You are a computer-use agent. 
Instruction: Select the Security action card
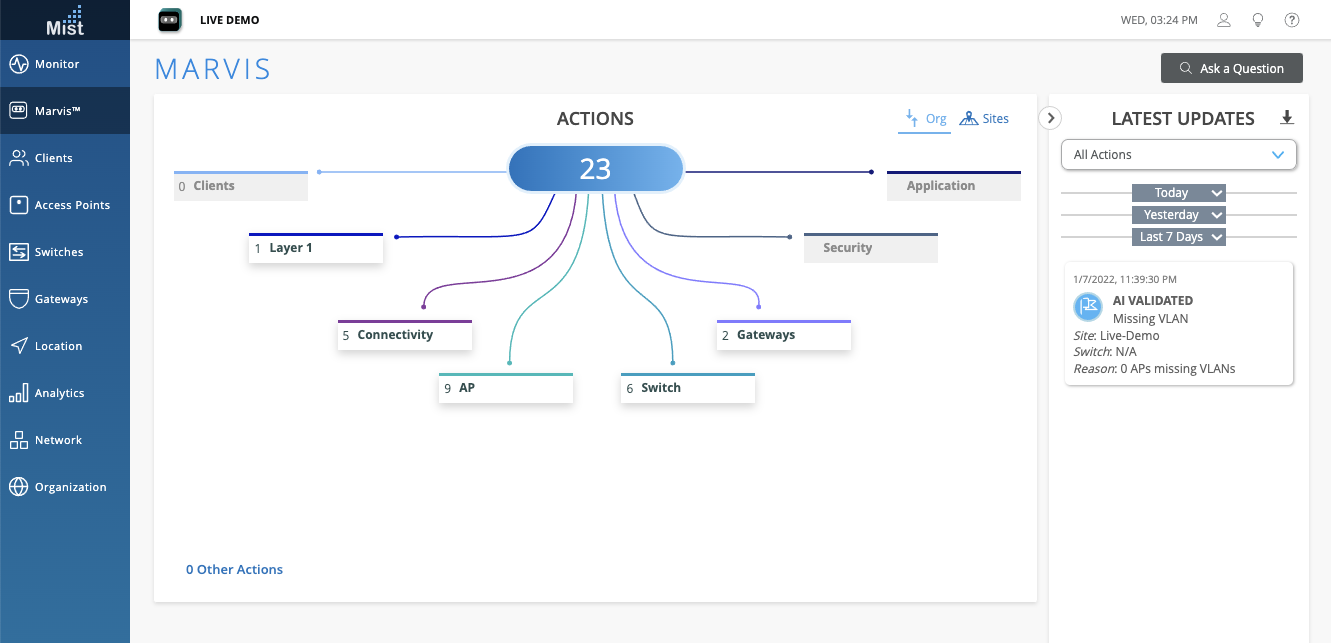point(871,248)
